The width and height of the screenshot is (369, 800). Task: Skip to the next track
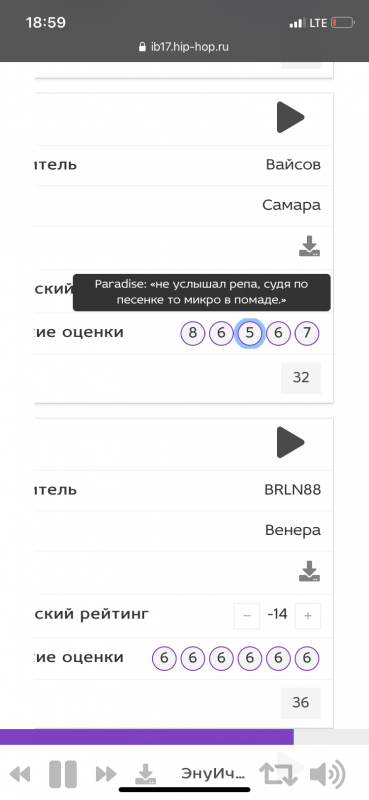[x=106, y=774]
